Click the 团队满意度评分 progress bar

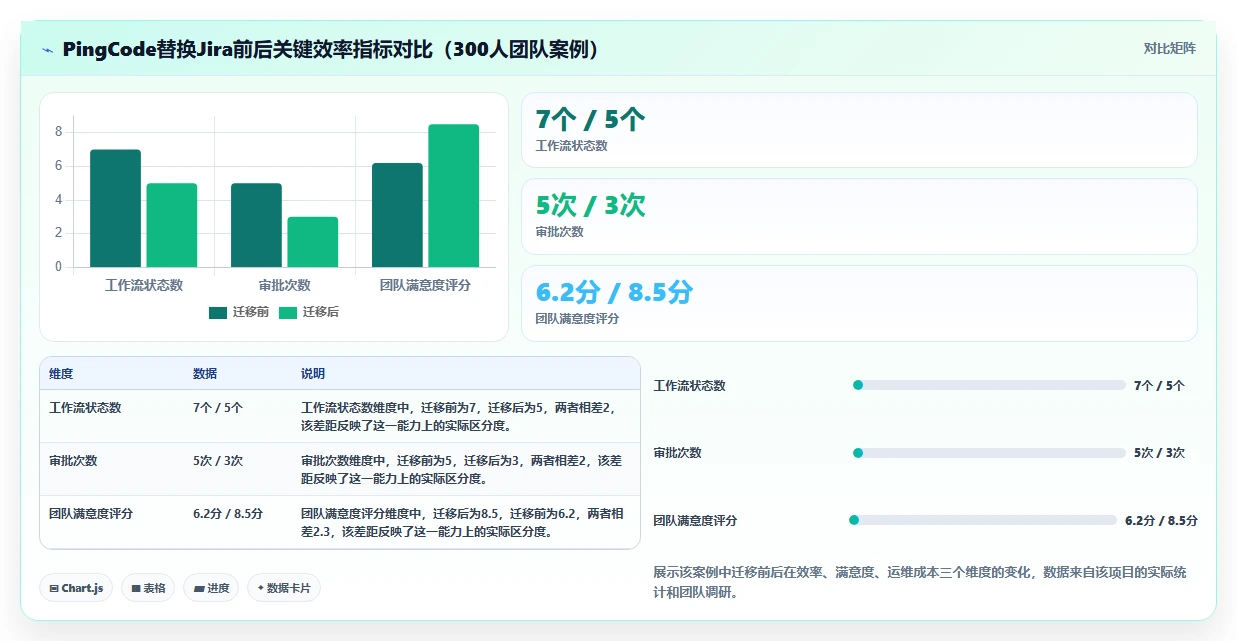pos(983,520)
